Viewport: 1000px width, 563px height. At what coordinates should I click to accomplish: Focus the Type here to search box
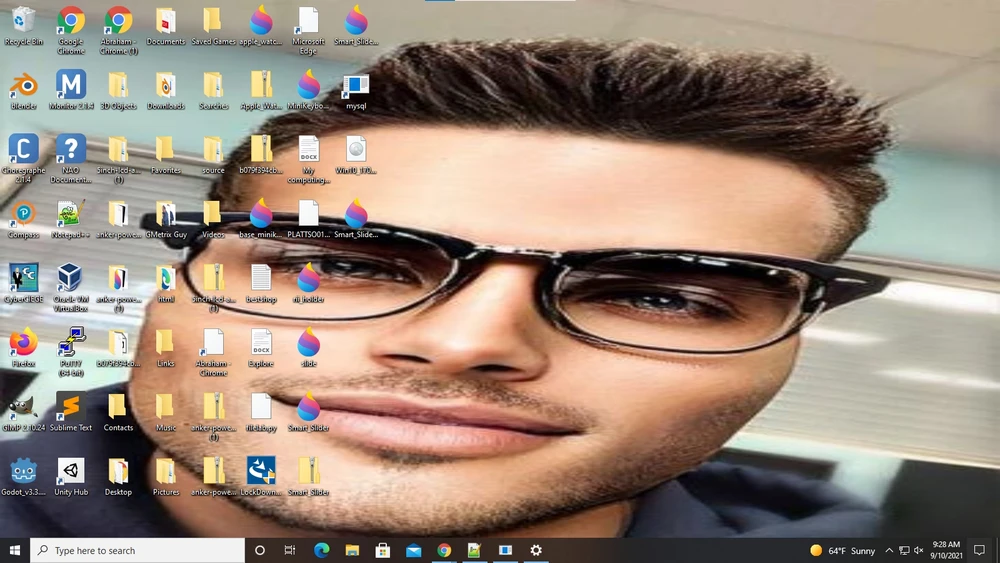pyautogui.click(x=137, y=550)
